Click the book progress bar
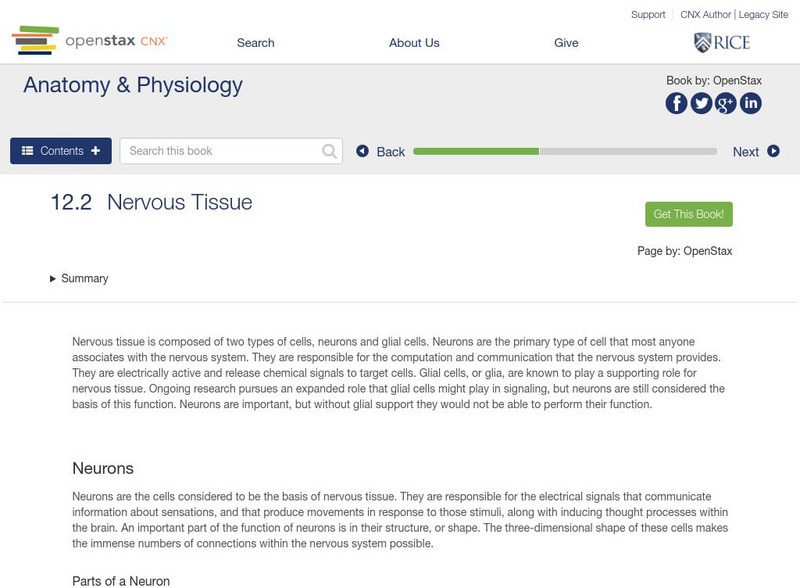Viewport: 800px width, 588px height. 565,151
